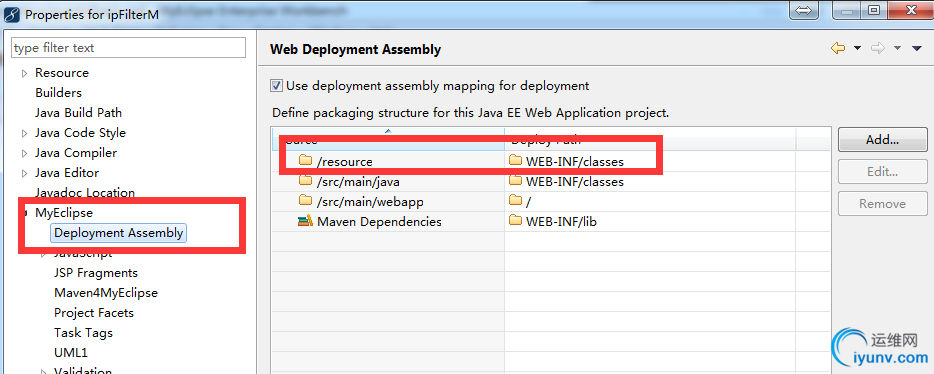Screen dimensions: 934x374
Task: Click the Properties dialog title bar icon
Action: (13, 14)
